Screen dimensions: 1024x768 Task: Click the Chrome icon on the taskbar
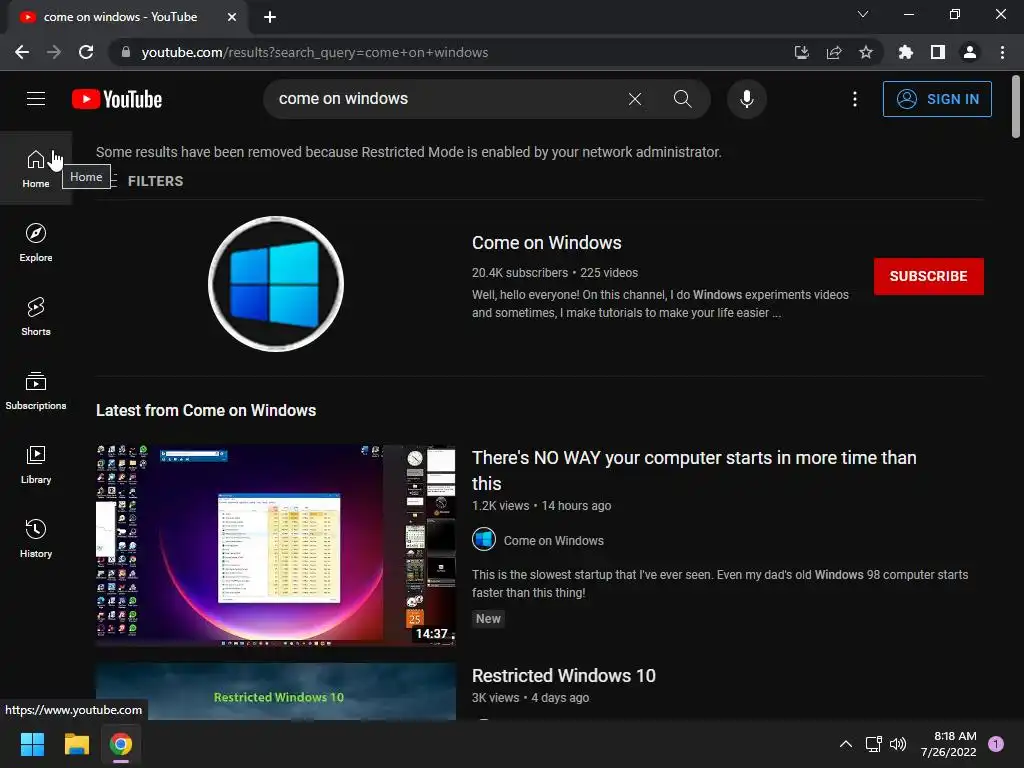click(121, 744)
